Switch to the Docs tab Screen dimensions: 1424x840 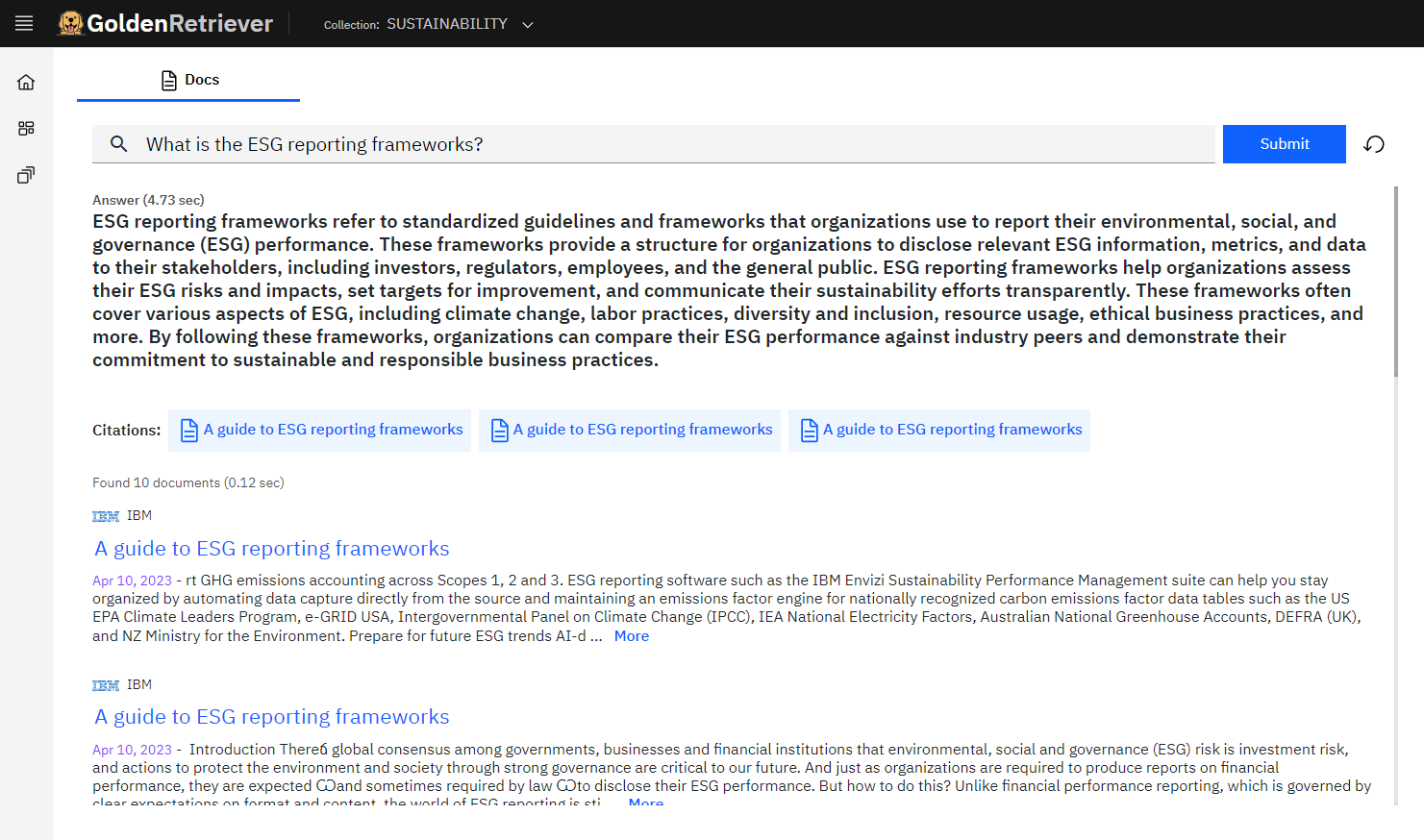[x=189, y=80]
